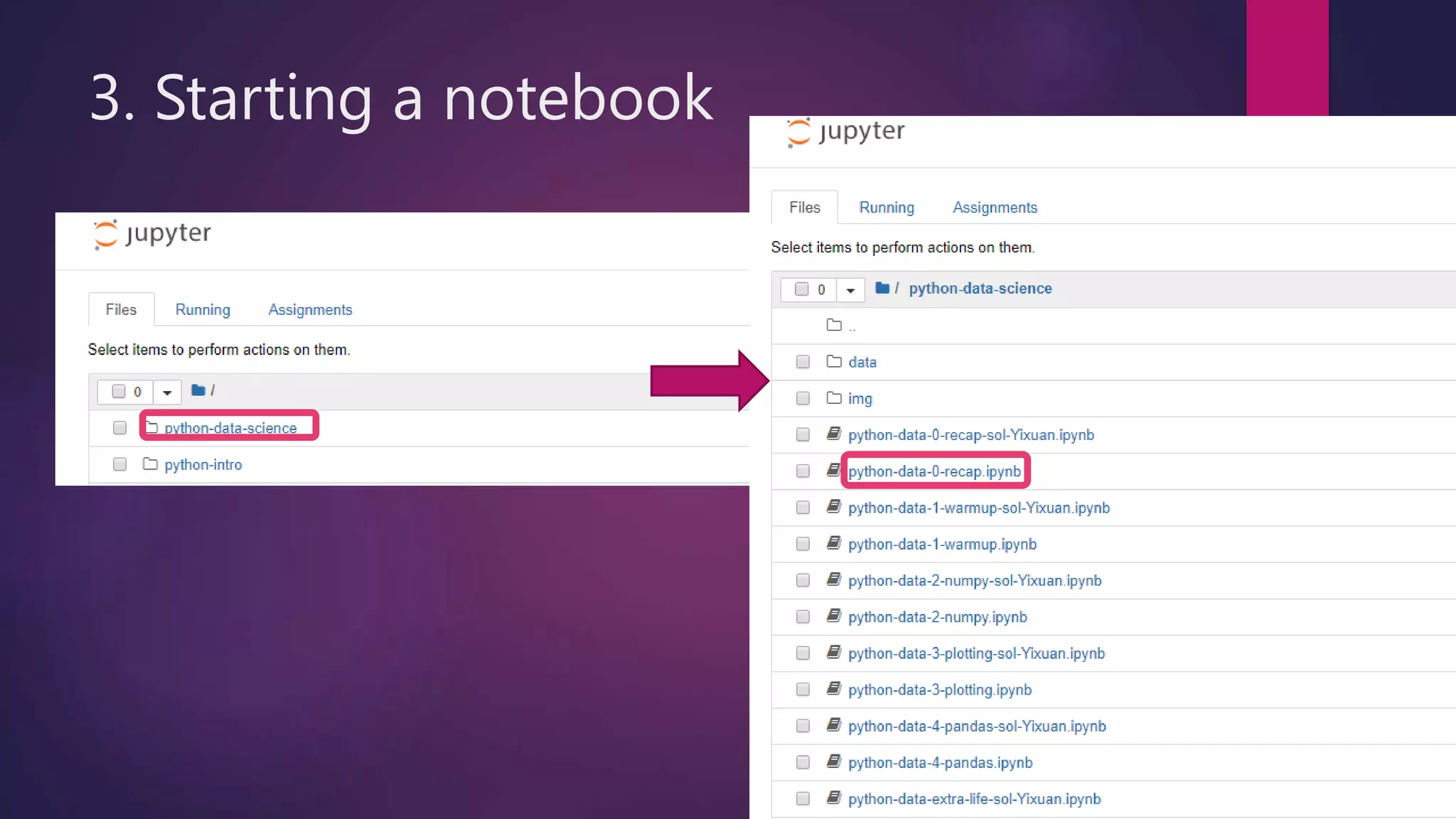Screen dimensions: 1456x819
Task: Click the img folder icon
Action: (x=834, y=397)
